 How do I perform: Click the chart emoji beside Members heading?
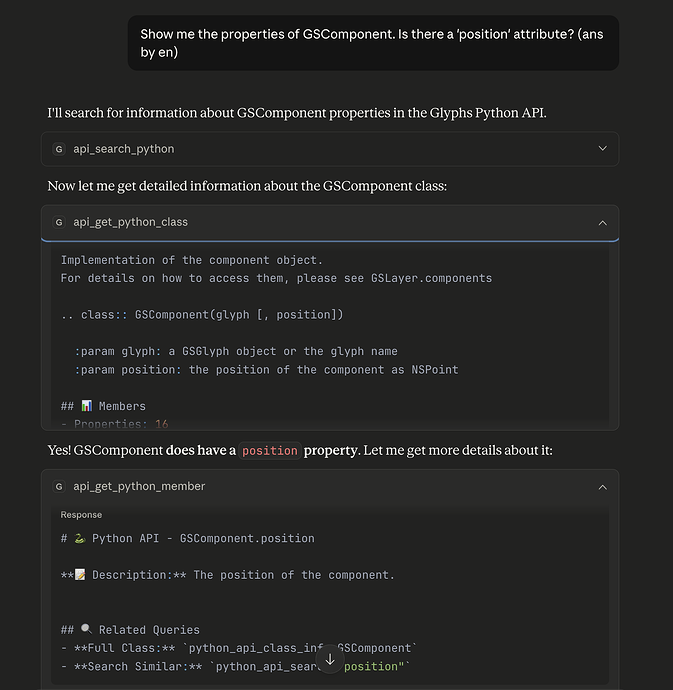click(86, 406)
